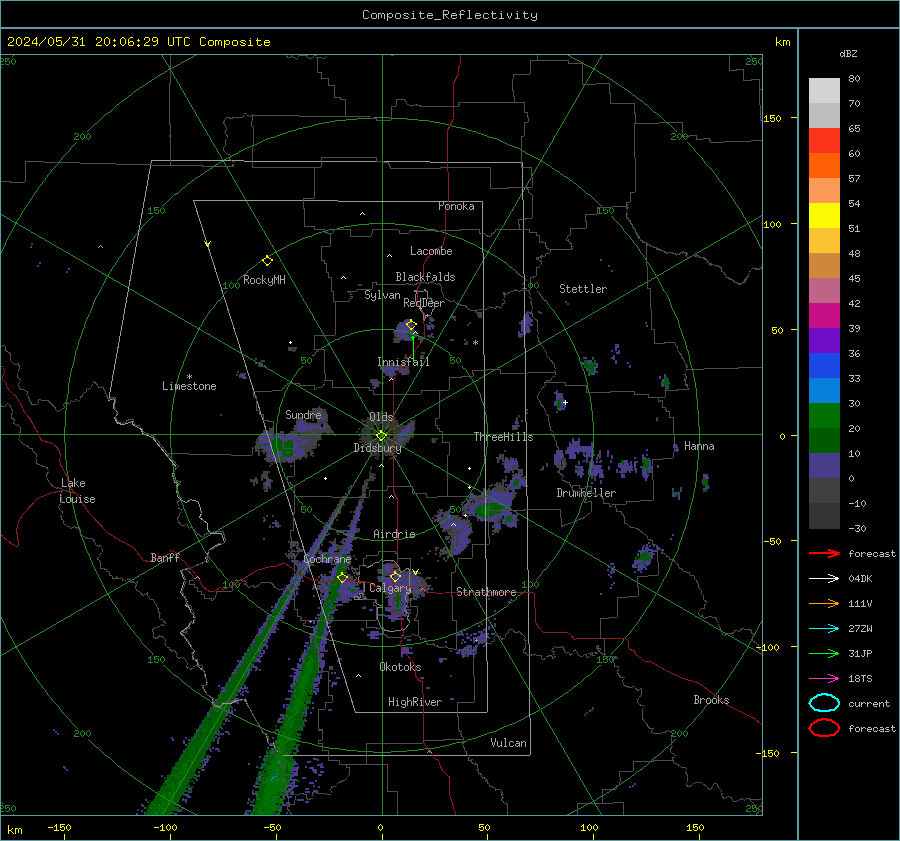Click the Brooks label
Image resolution: width=900 pixels, height=841 pixels.
(x=711, y=700)
